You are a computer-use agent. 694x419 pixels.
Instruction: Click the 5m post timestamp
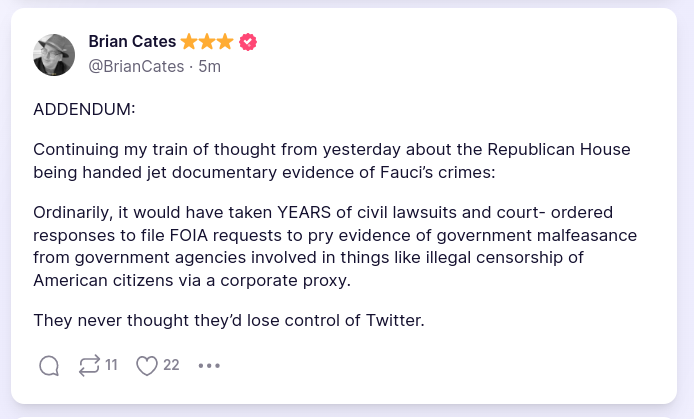click(210, 67)
